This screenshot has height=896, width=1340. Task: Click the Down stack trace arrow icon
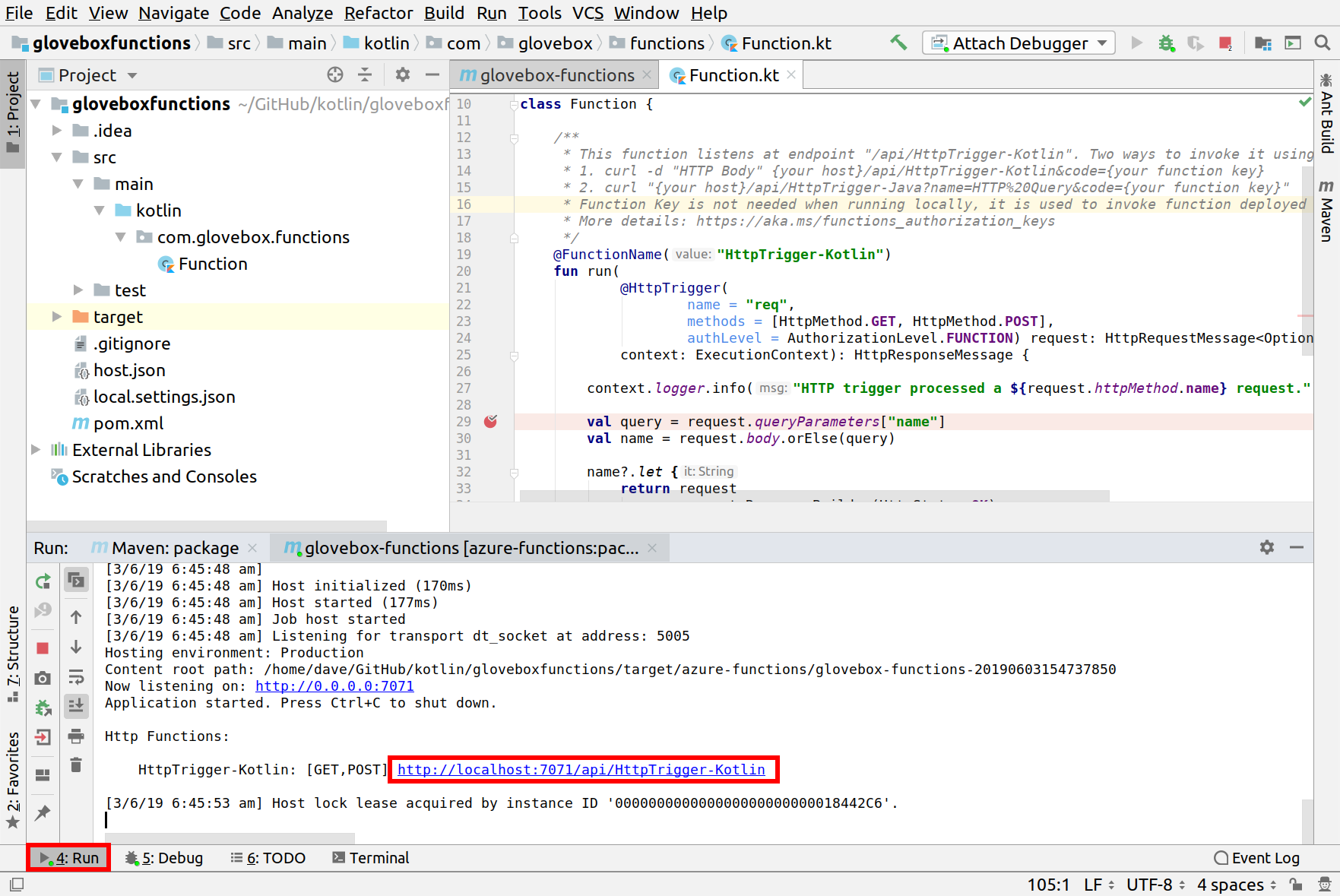[76, 647]
